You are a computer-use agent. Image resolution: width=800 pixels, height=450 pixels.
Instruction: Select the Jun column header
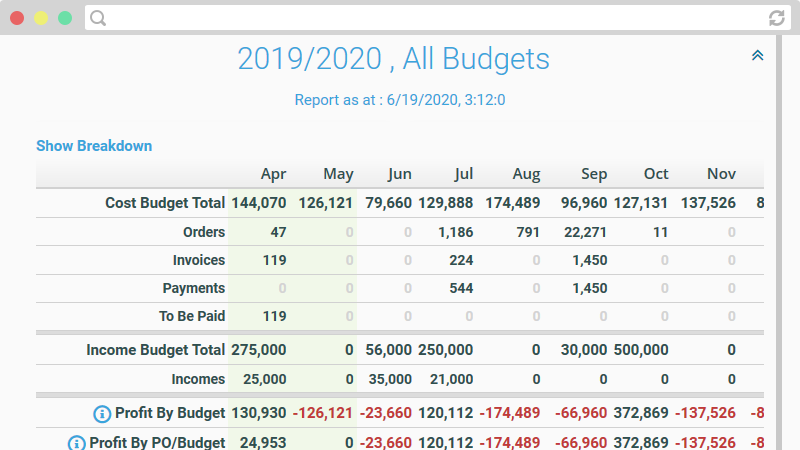[x=399, y=174]
